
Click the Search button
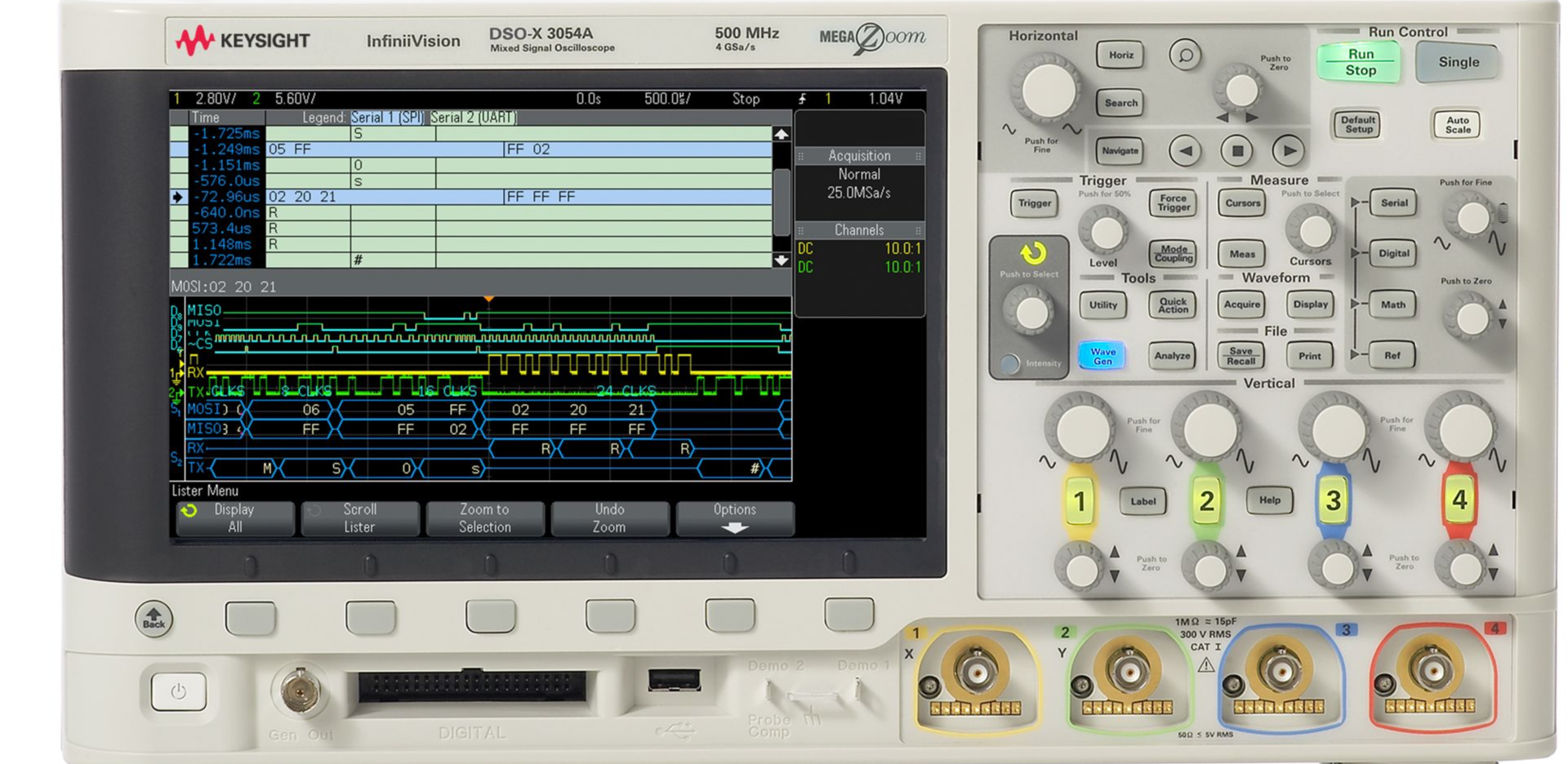coord(1120,103)
